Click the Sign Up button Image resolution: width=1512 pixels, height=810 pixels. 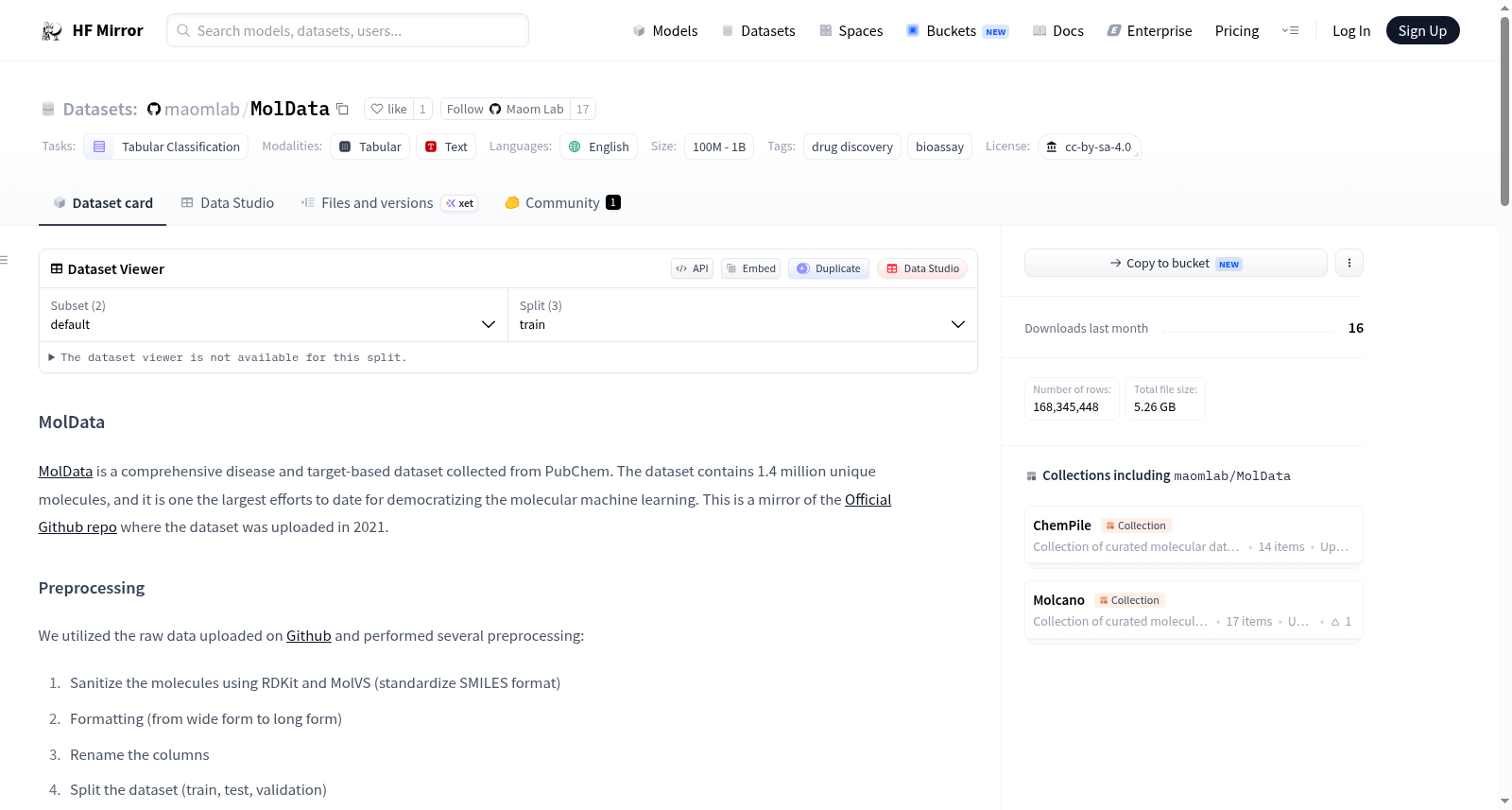1422,30
